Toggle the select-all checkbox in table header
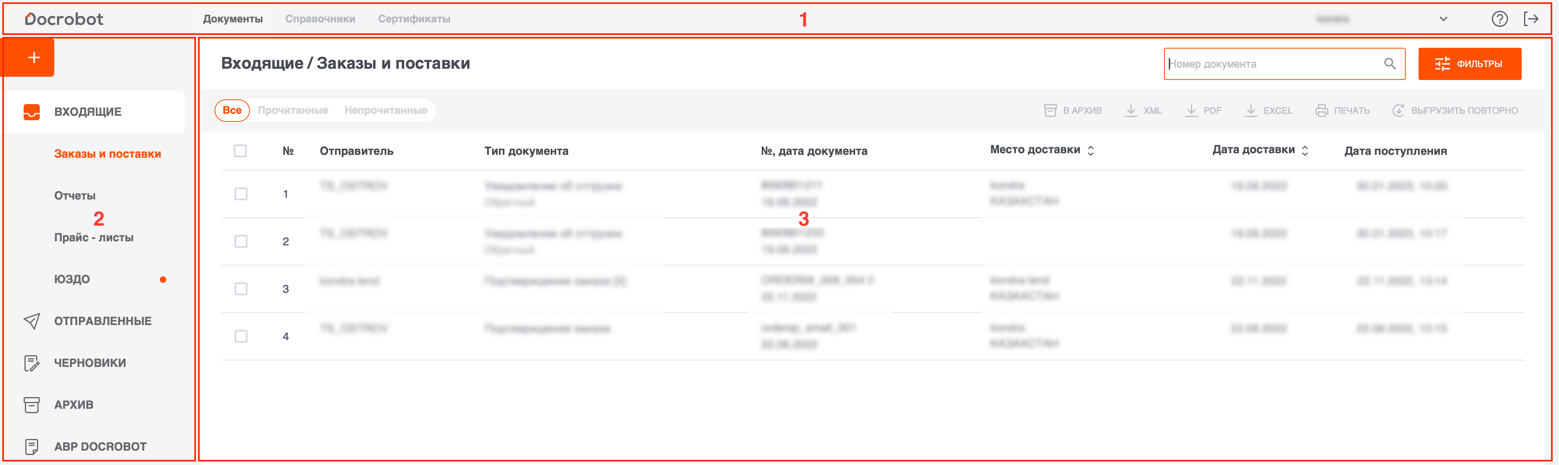The image size is (1559, 465). click(240, 151)
